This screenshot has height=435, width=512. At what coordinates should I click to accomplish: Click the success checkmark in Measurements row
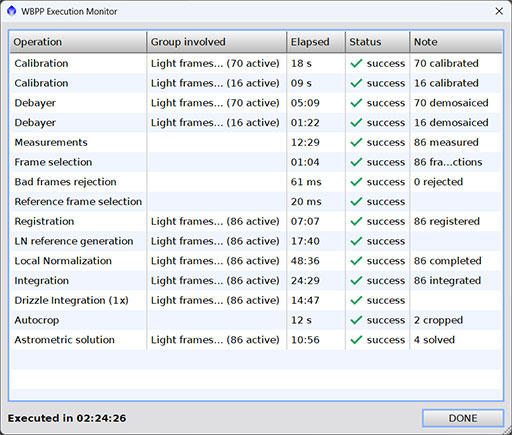coord(356,142)
